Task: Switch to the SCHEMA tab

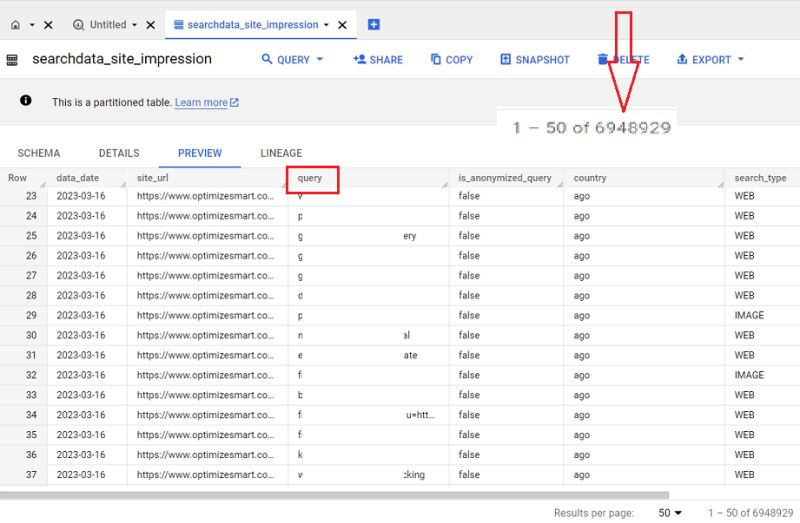Action: [x=39, y=153]
